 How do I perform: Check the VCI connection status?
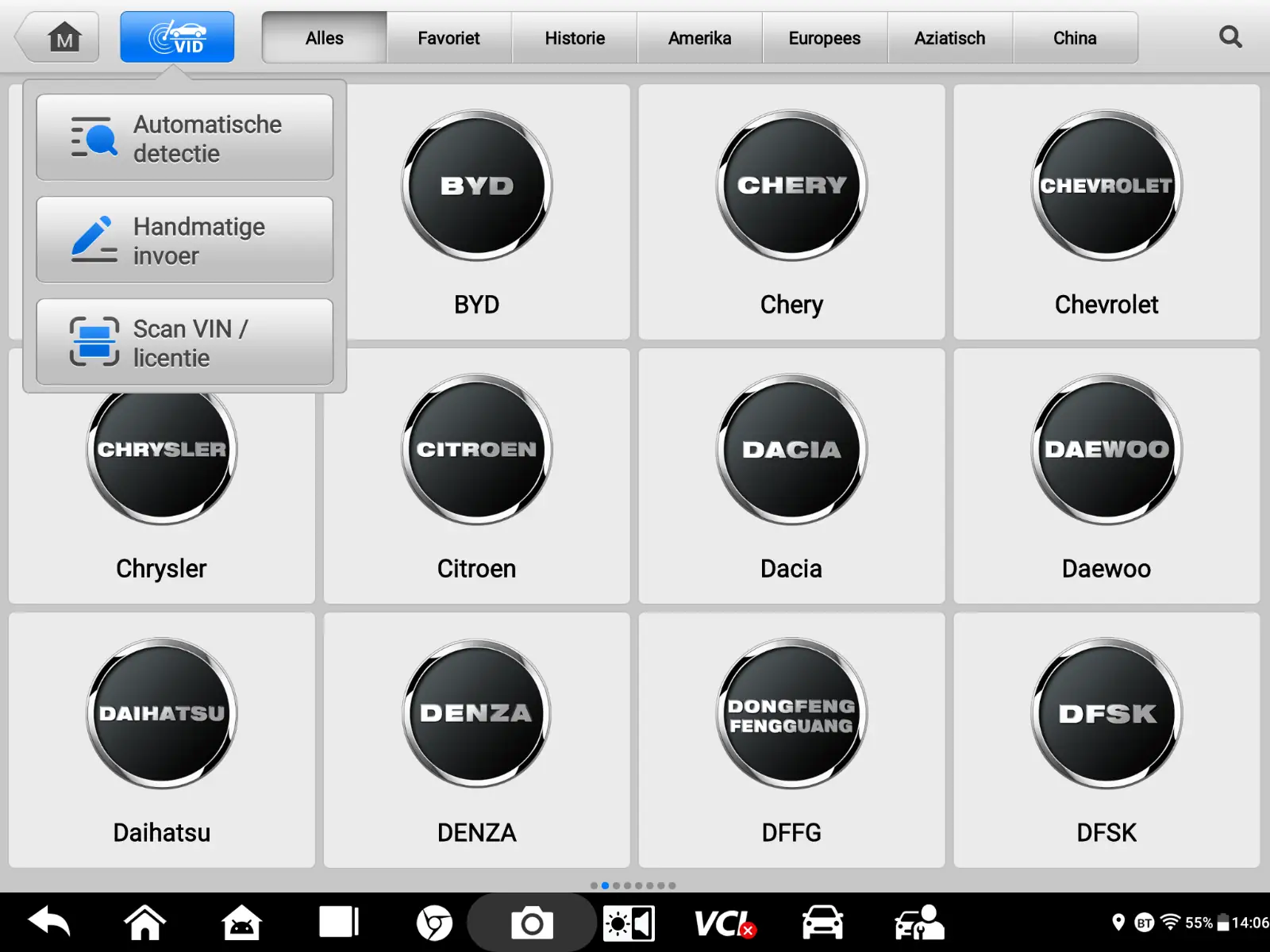[x=725, y=923]
